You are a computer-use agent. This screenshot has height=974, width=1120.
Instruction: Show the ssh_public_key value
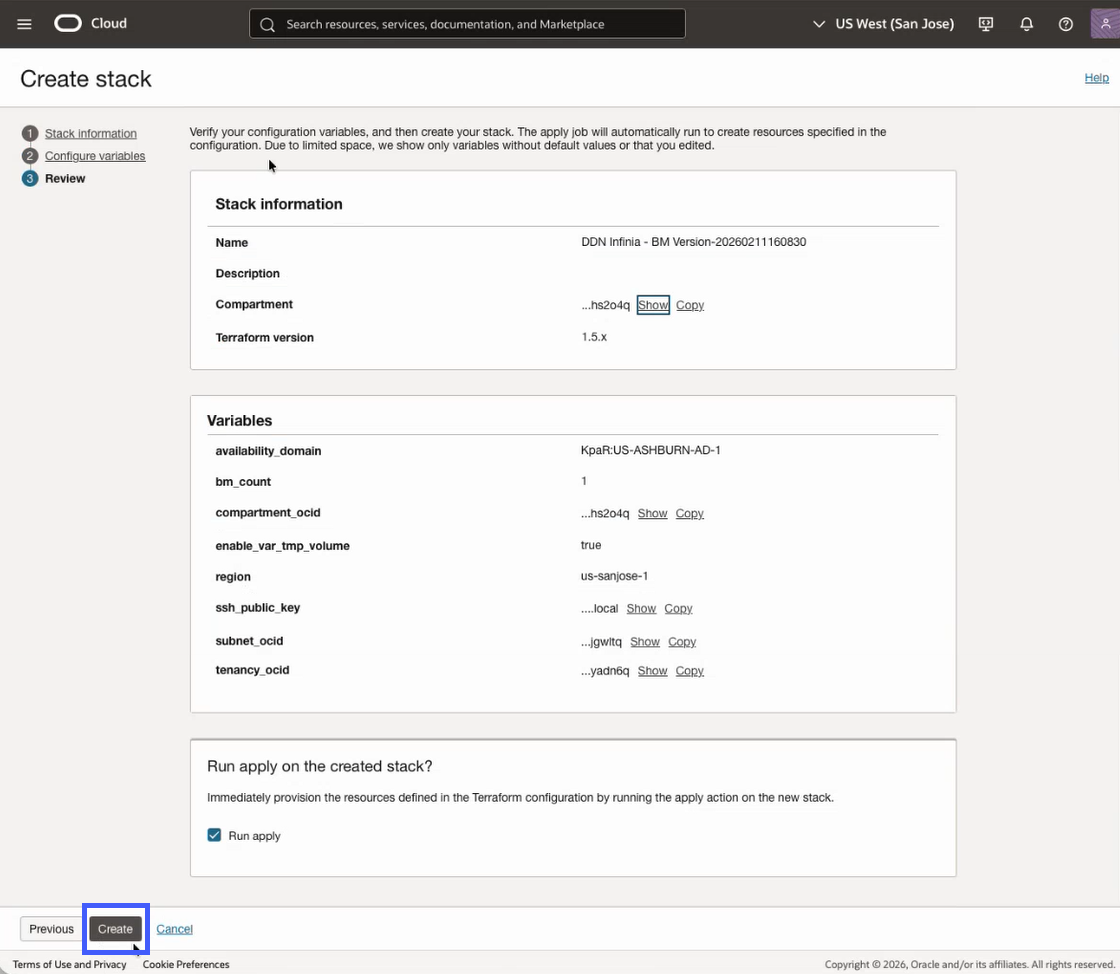640,608
